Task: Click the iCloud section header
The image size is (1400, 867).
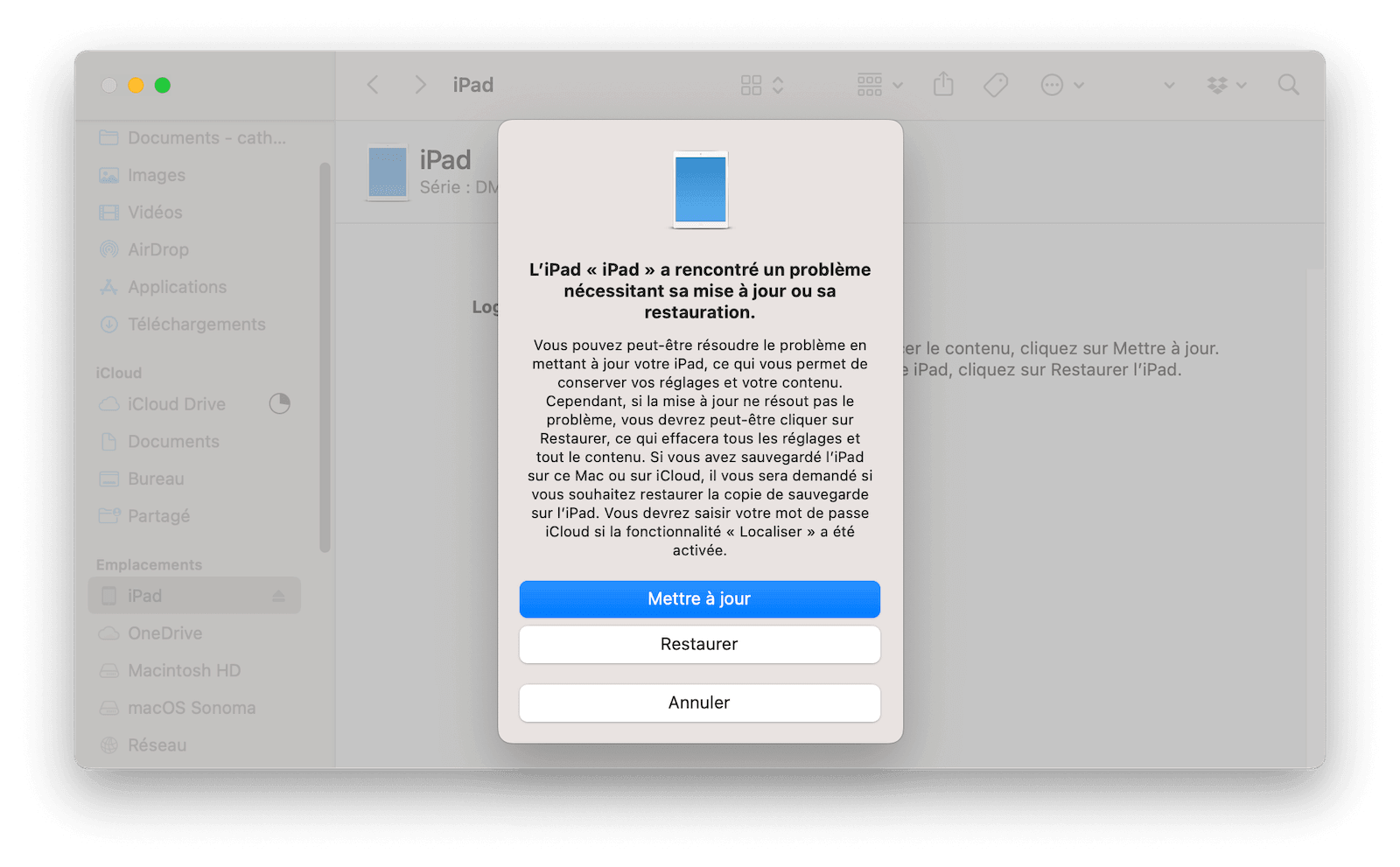Action: click(119, 373)
